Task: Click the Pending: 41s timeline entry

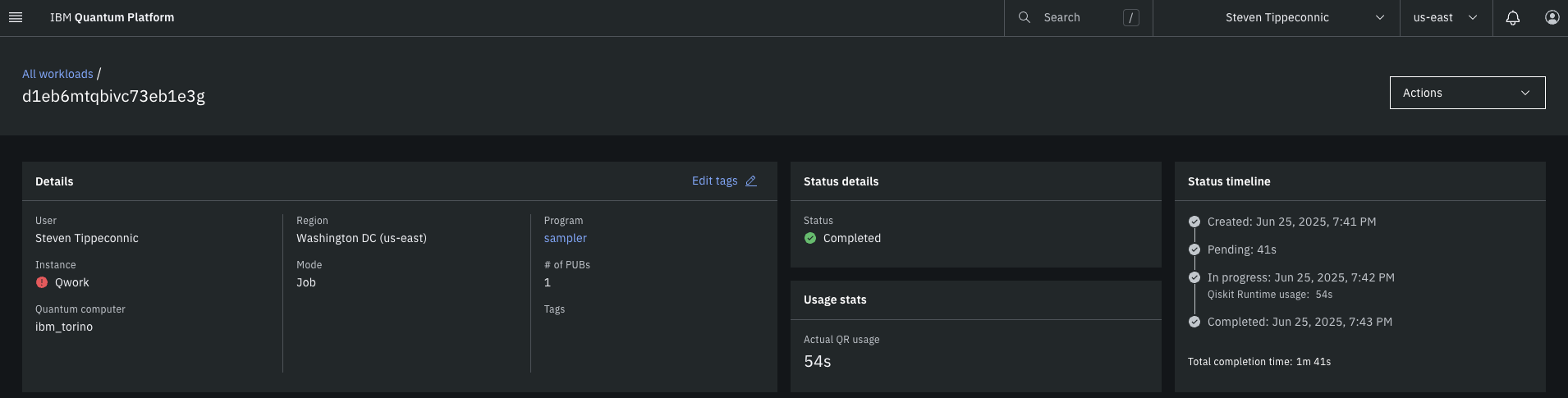Action: (1241, 249)
